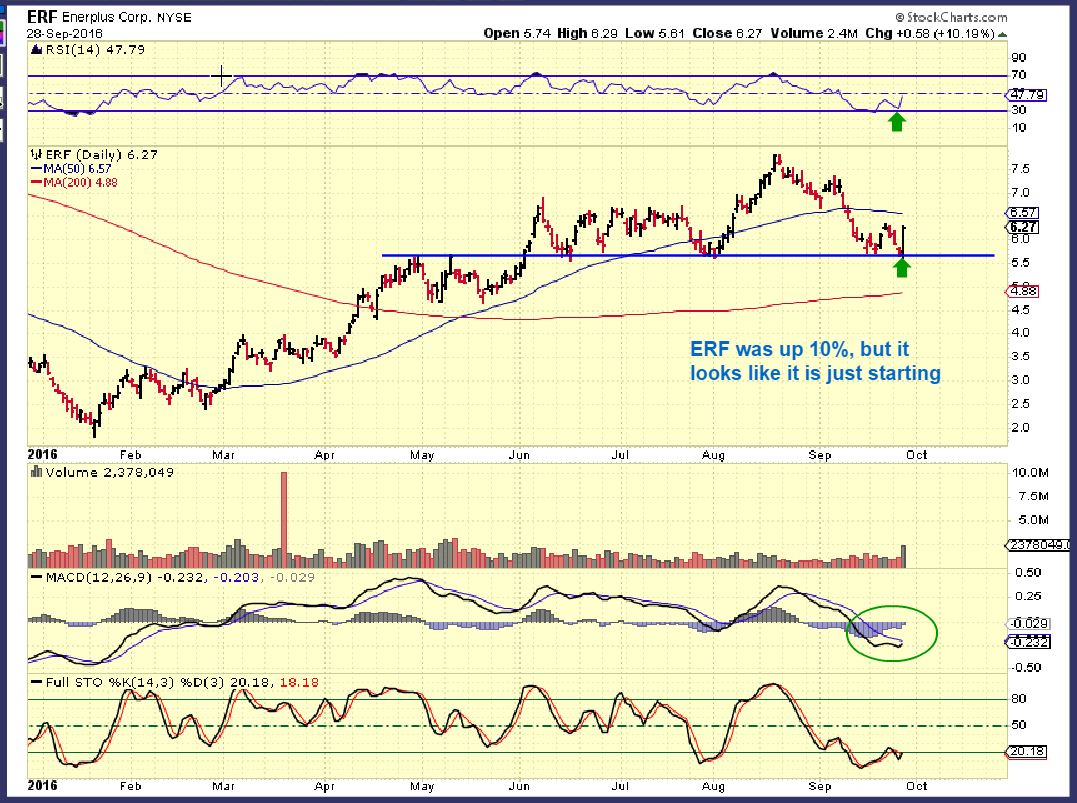The width and height of the screenshot is (1077, 803).
Task: Click the volume bars icon beside Volume label
Action: (36, 472)
